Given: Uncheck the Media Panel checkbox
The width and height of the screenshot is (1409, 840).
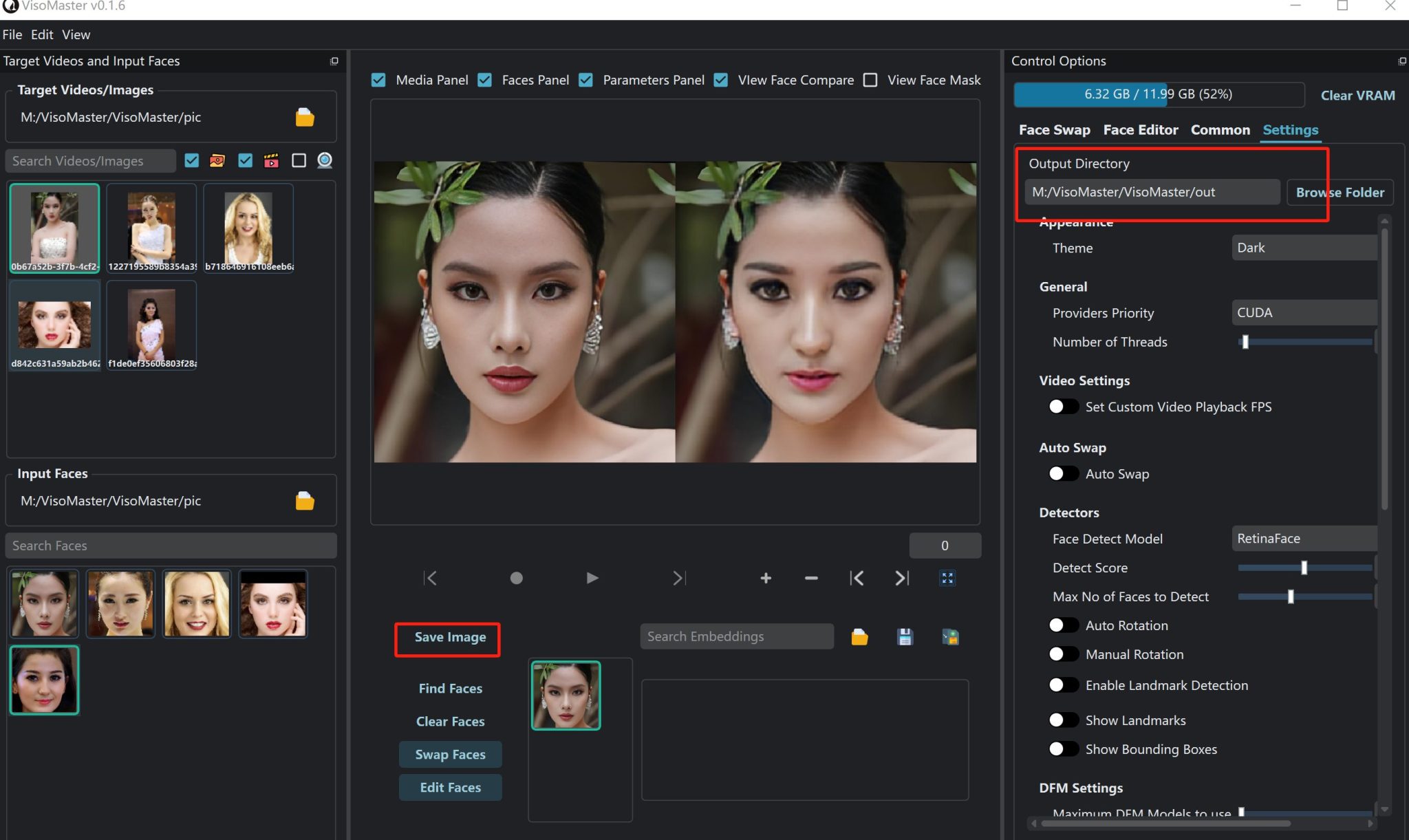Looking at the screenshot, I should pyautogui.click(x=378, y=80).
